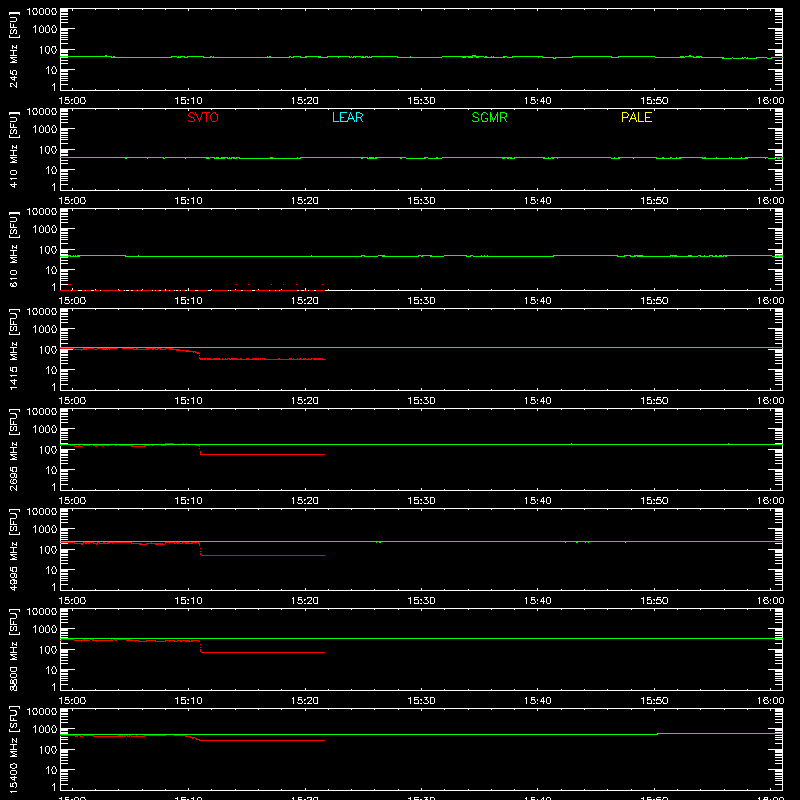The height and width of the screenshot is (800, 800).
Task: Click the red SVTO step drop in 1415 MHz plot
Action: (199, 356)
